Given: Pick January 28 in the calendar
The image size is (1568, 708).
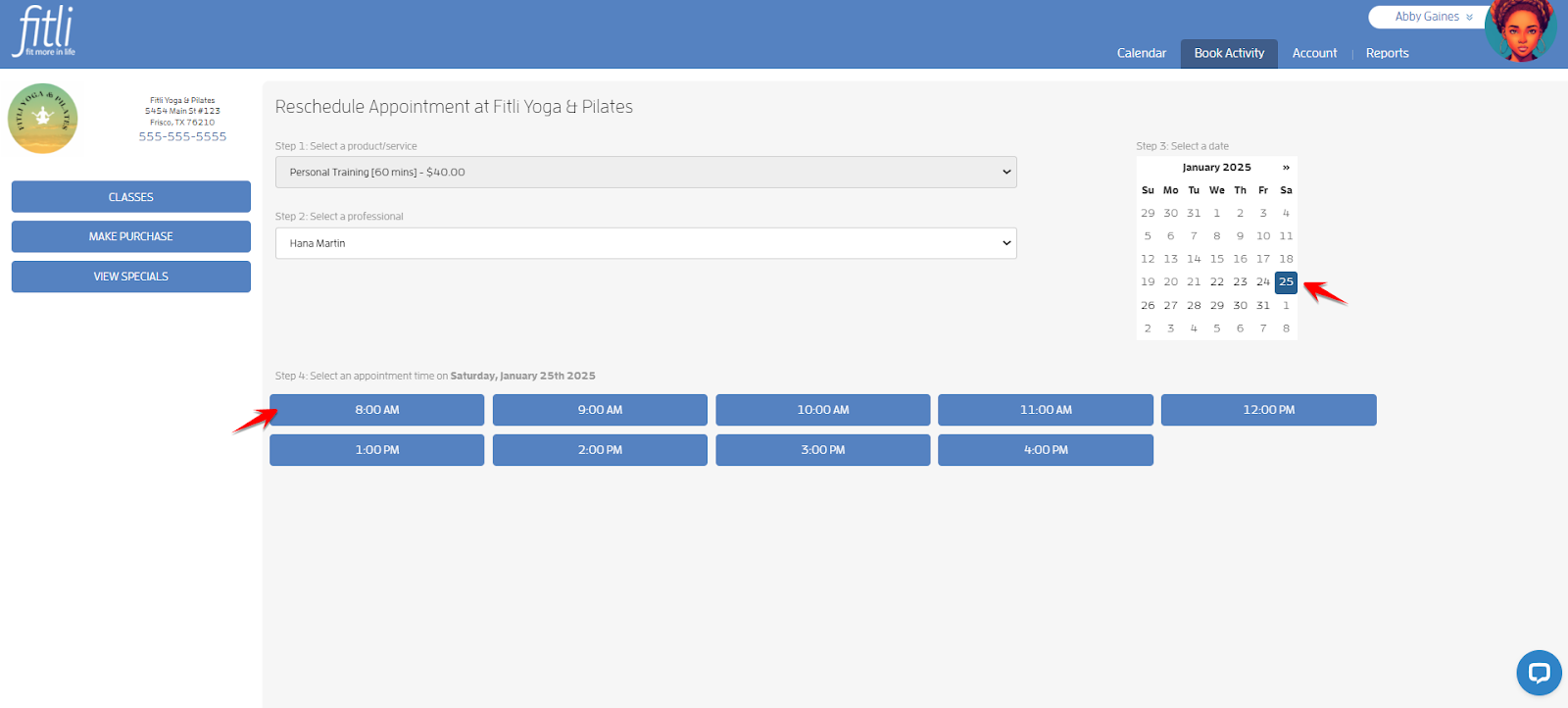Looking at the screenshot, I should [1194, 305].
